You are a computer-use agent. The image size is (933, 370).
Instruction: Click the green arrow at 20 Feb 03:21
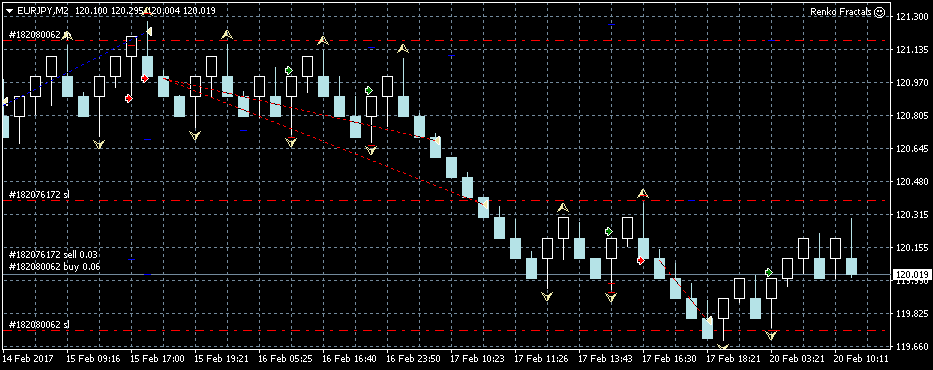point(769,272)
